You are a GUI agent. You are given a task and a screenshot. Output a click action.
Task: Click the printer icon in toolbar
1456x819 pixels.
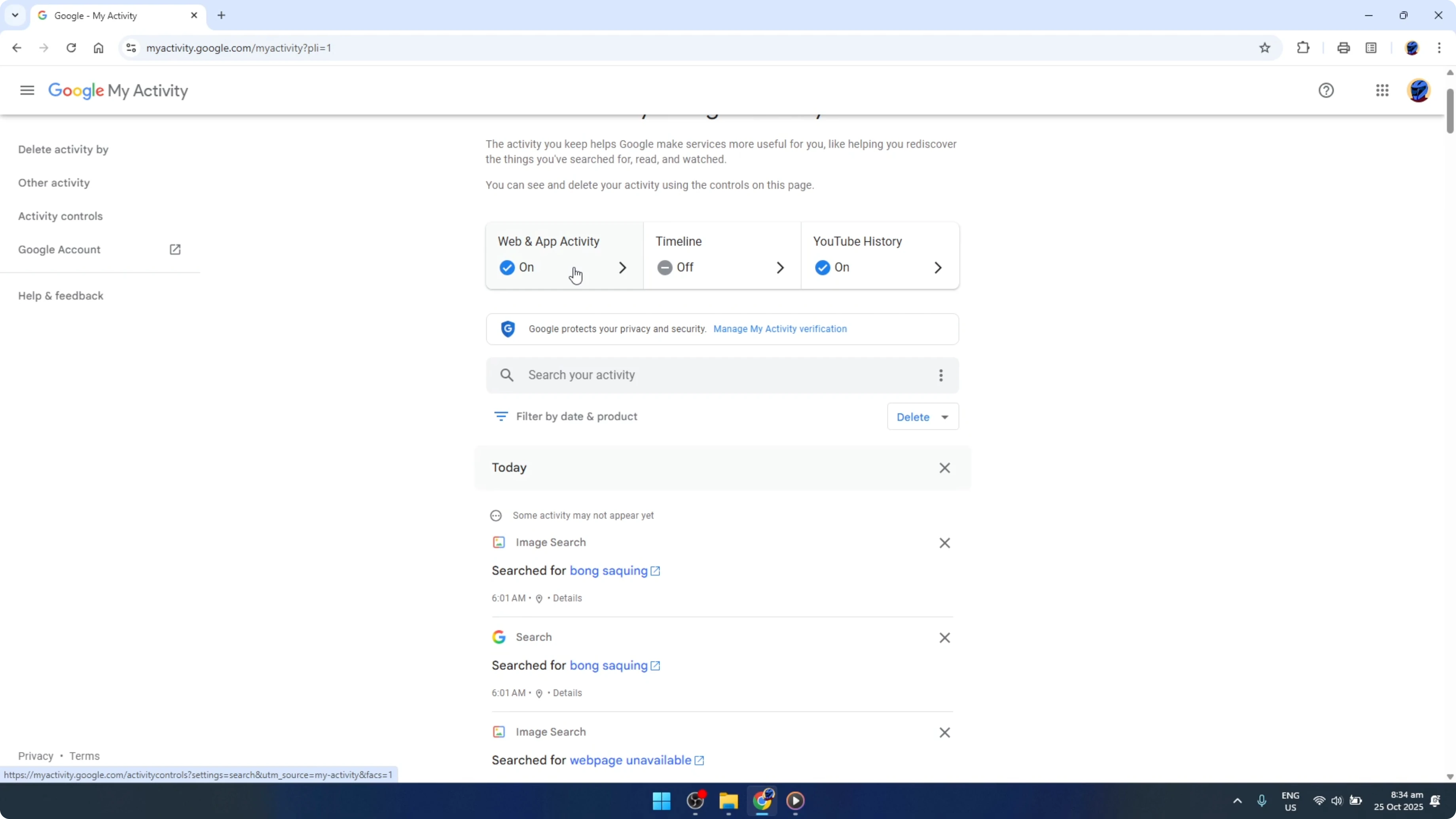[x=1344, y=48]
